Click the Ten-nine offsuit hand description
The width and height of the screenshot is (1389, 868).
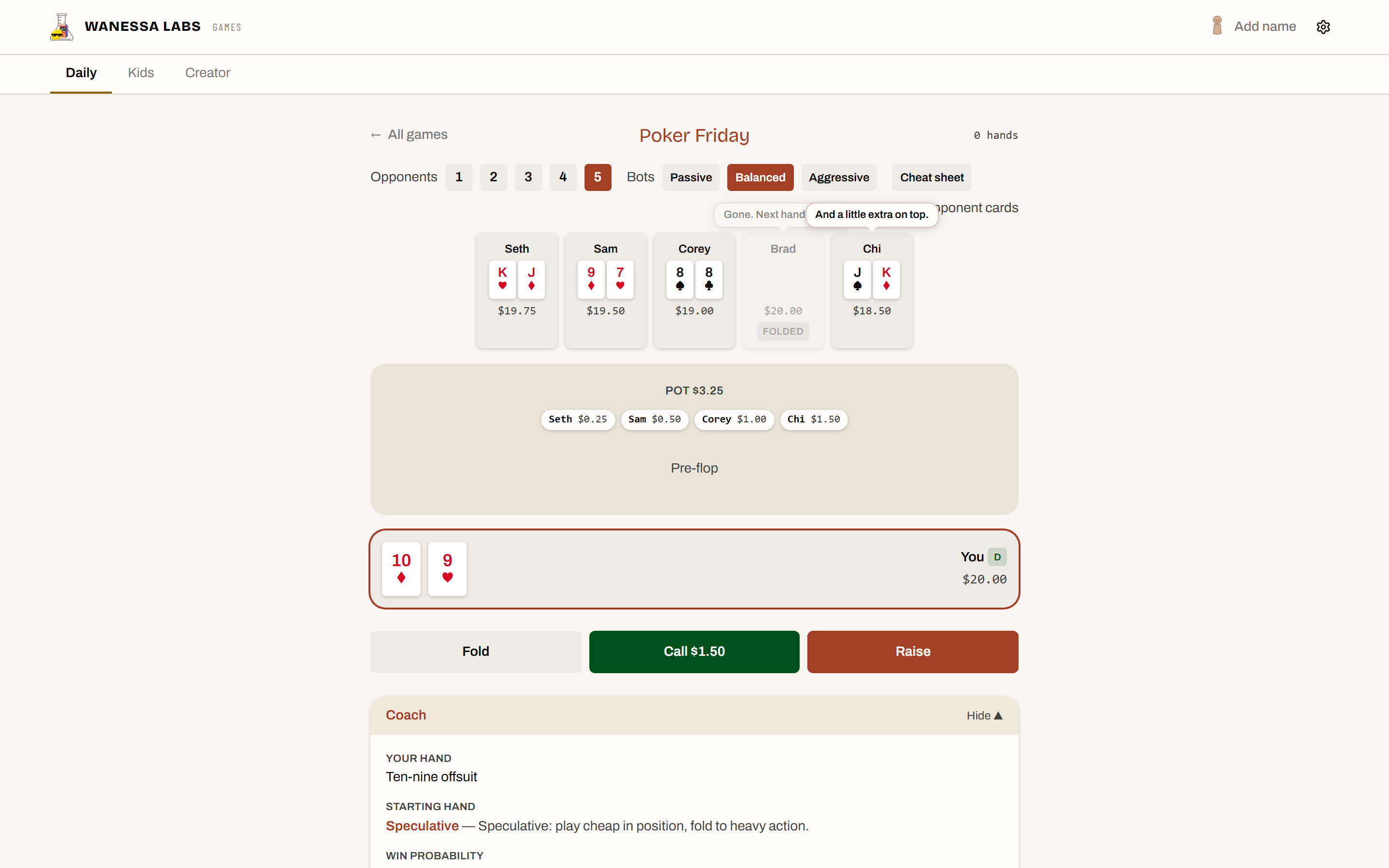pyautogui.click(x=431, y=777)
